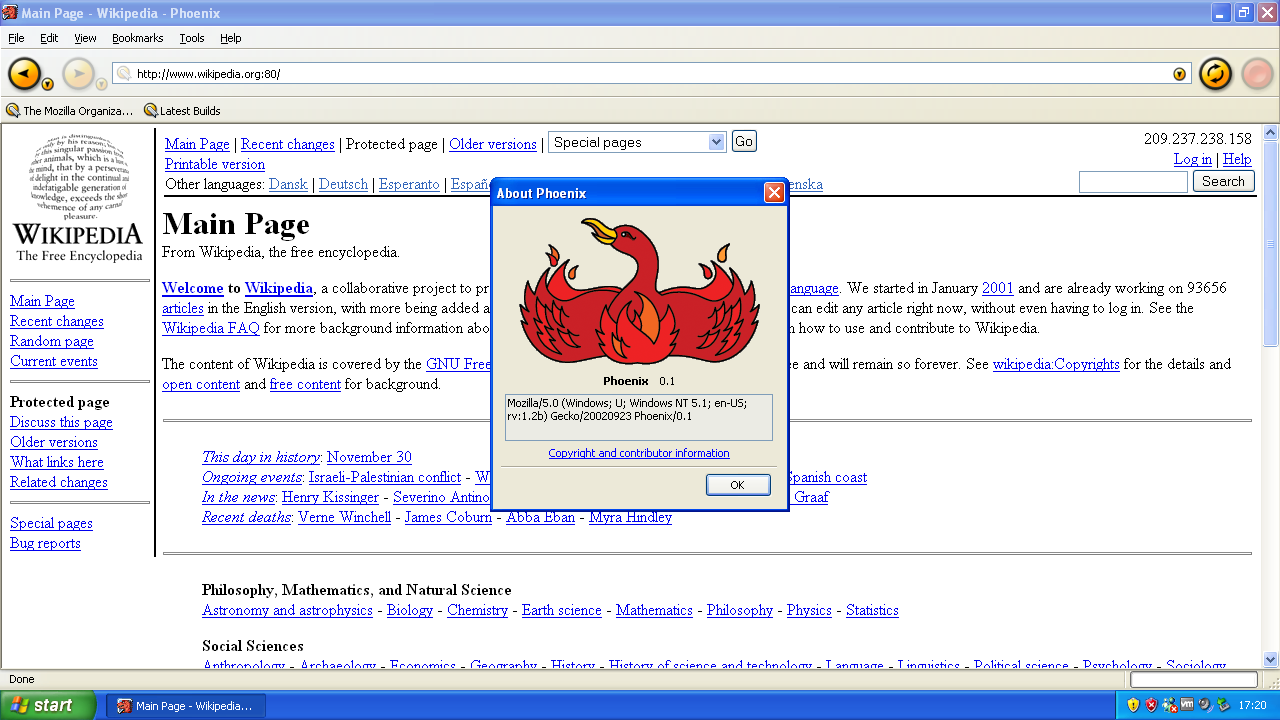Expand the Special pages combo box

[716, 142]
